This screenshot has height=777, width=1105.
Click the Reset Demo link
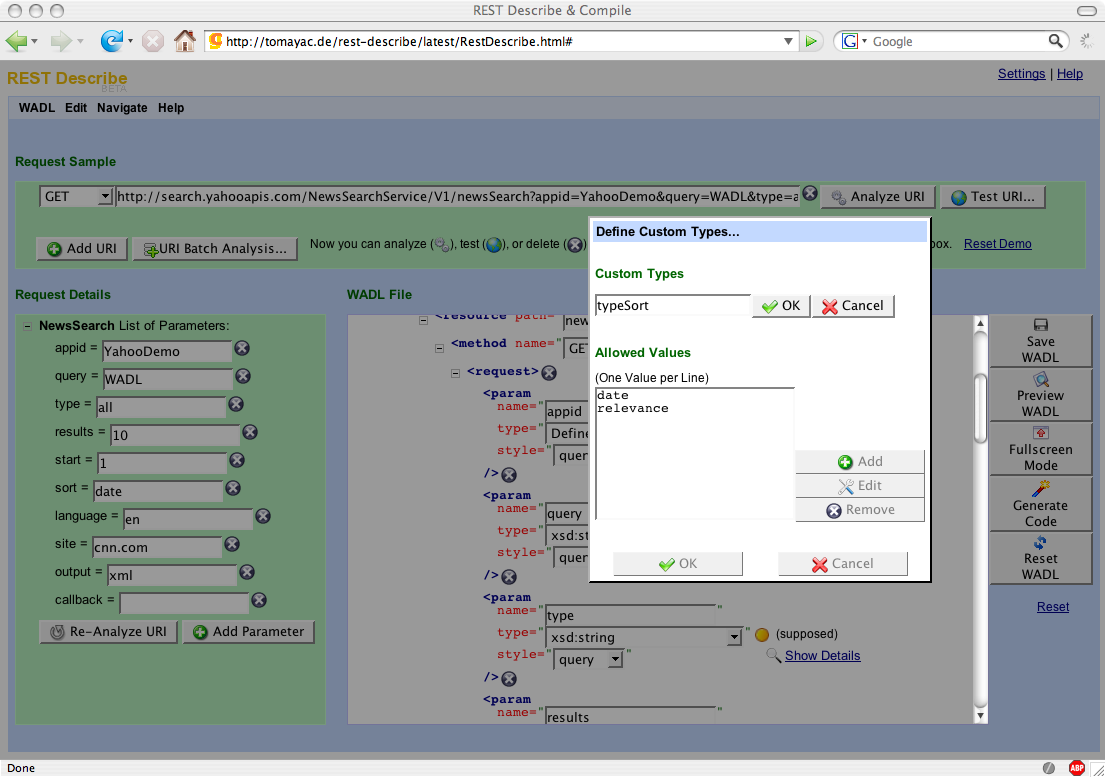(997, 244)
